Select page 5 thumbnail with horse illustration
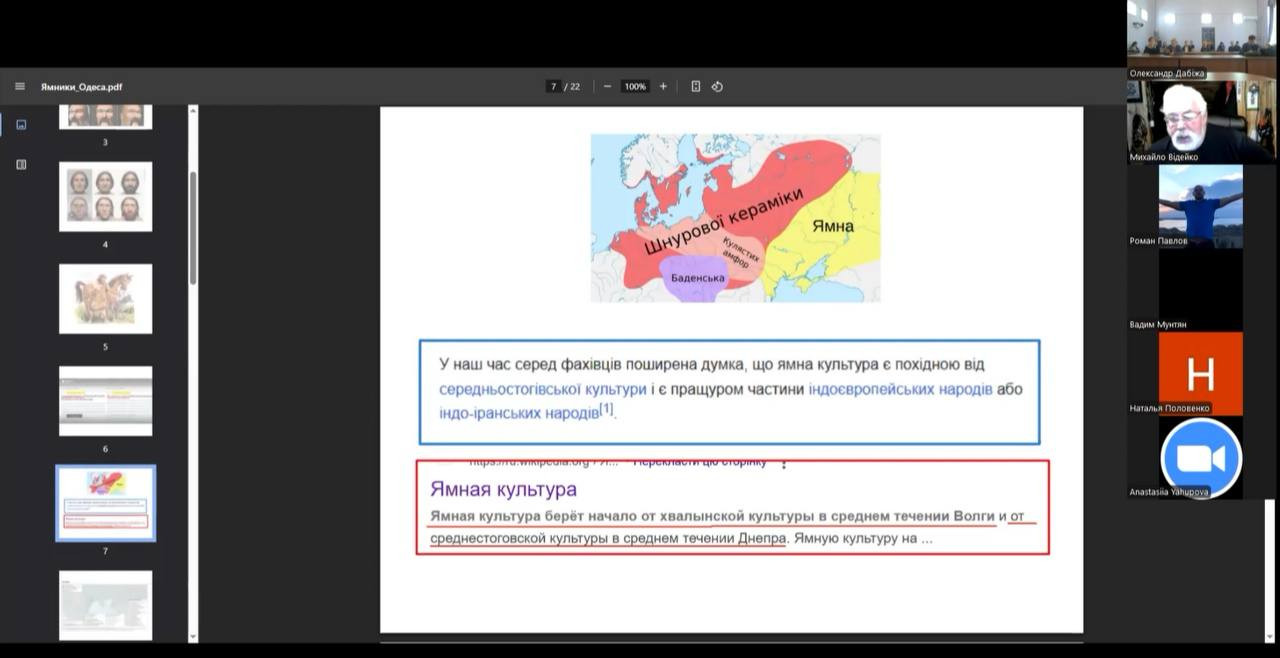Image resolution: width=1280 pixels, height=658 pixels. [105, 298]
